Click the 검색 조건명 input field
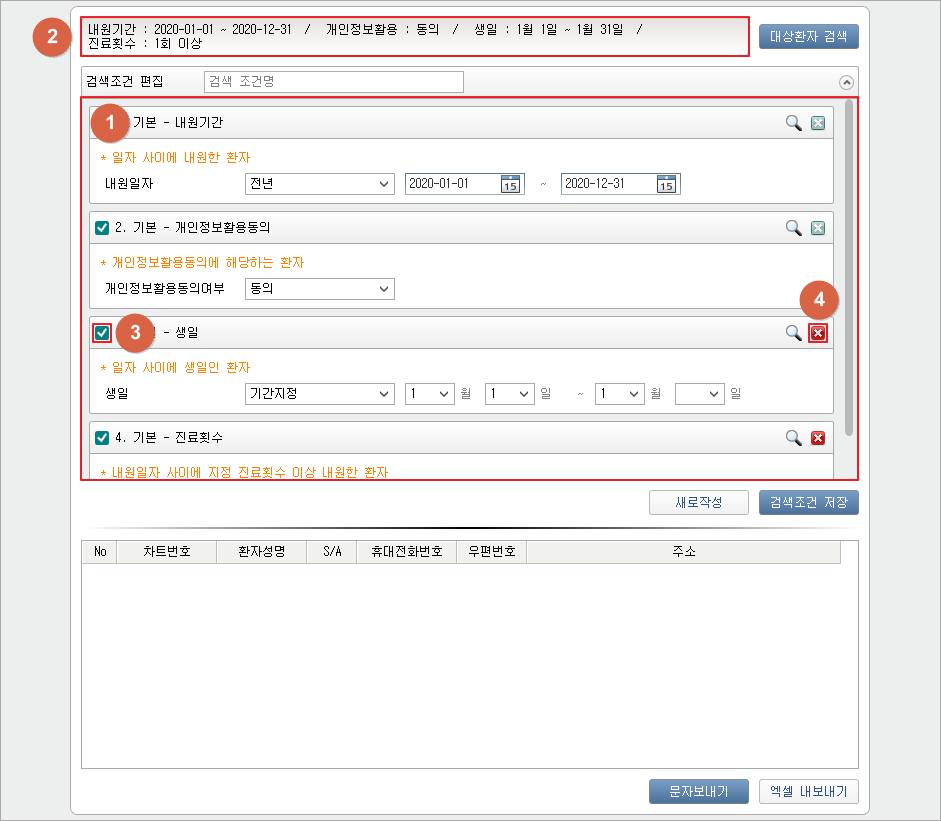Viewport: 941px width, 821px height. point(334,82)
